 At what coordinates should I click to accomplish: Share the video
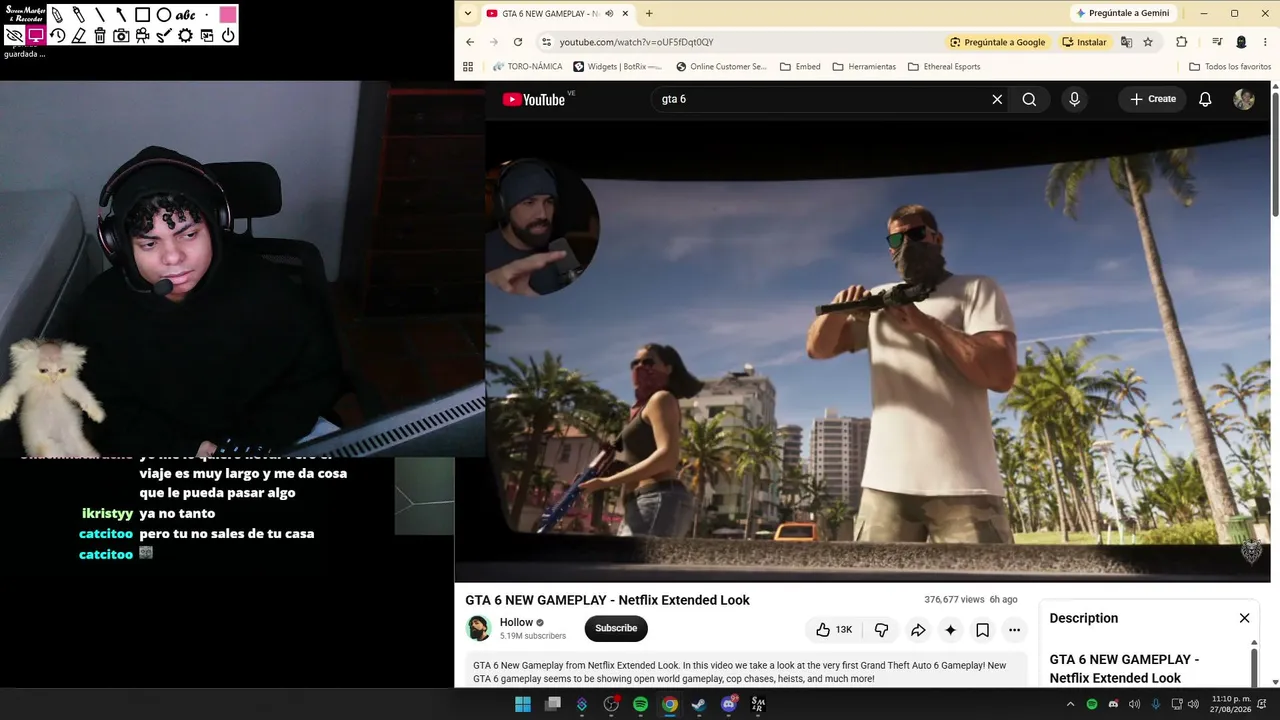(x=918, y=629)
